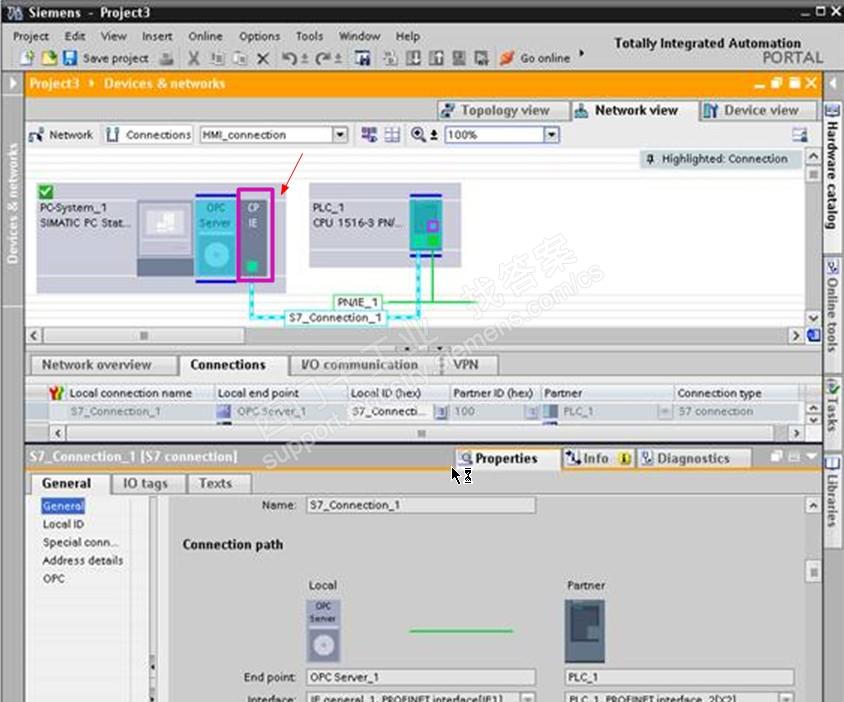This screenshot has height=702, width=844.
Task: Click the connection Name input field
Action: [421, 506]
